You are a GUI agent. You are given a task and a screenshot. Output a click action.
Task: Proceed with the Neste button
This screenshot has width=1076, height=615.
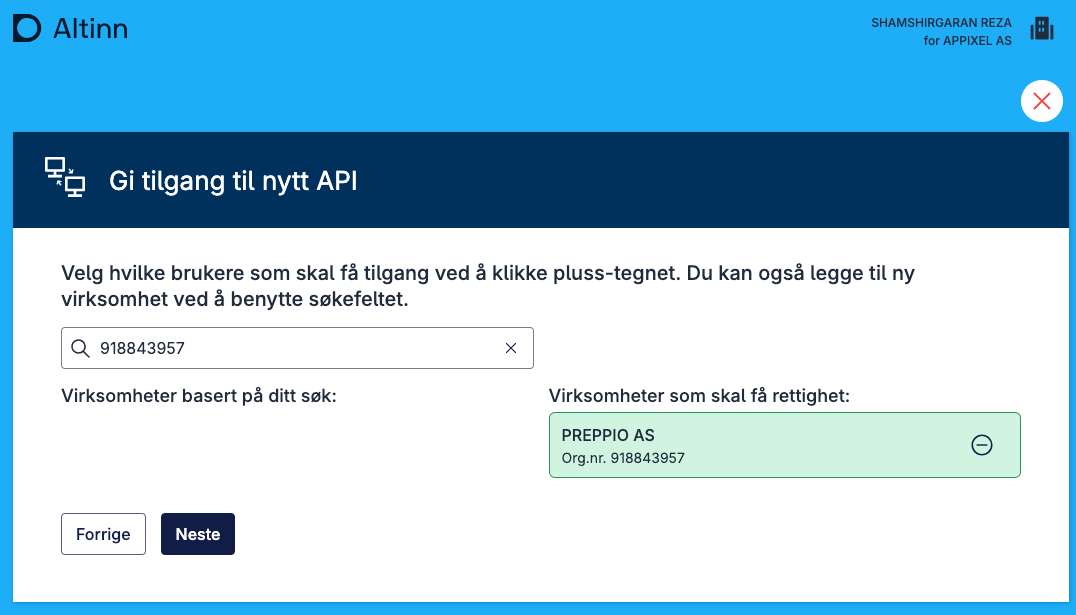198,534
